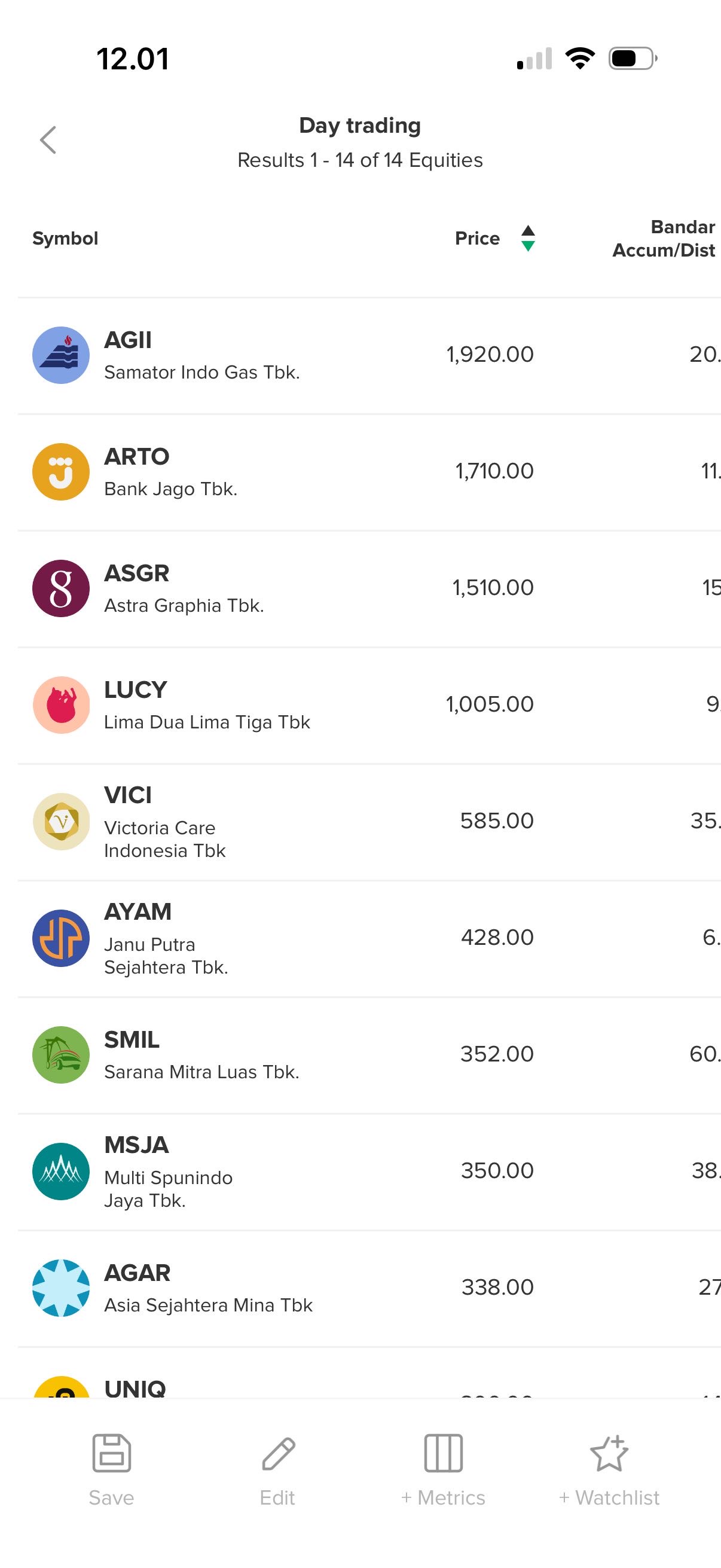Tap the SMIL green company logo
The width and height of the screenshot is (721, 1568).
click(61, 1055)
